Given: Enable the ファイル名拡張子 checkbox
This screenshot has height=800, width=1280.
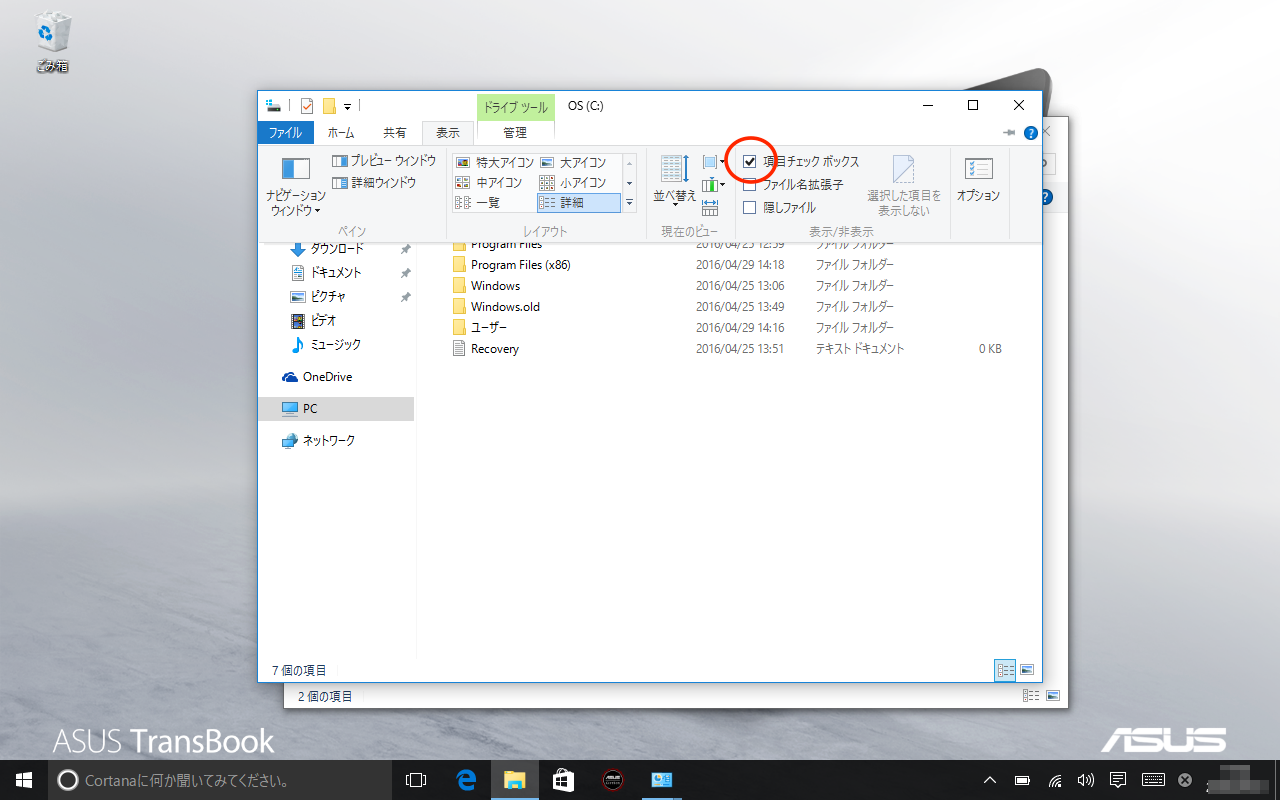Looking at the screenshot, I should [x=750, y=185].
